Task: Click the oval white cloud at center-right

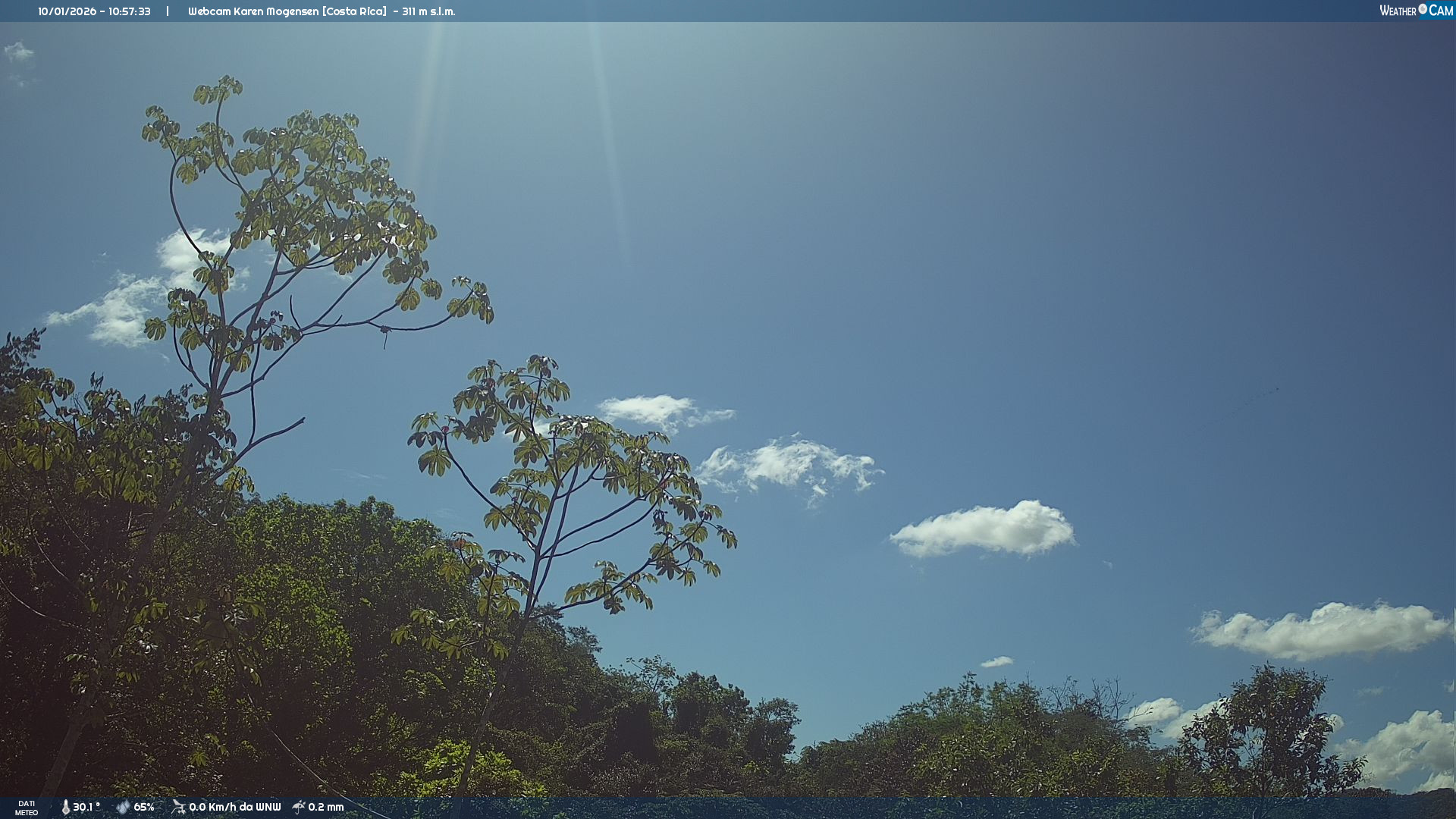Action: coord(984,529)
